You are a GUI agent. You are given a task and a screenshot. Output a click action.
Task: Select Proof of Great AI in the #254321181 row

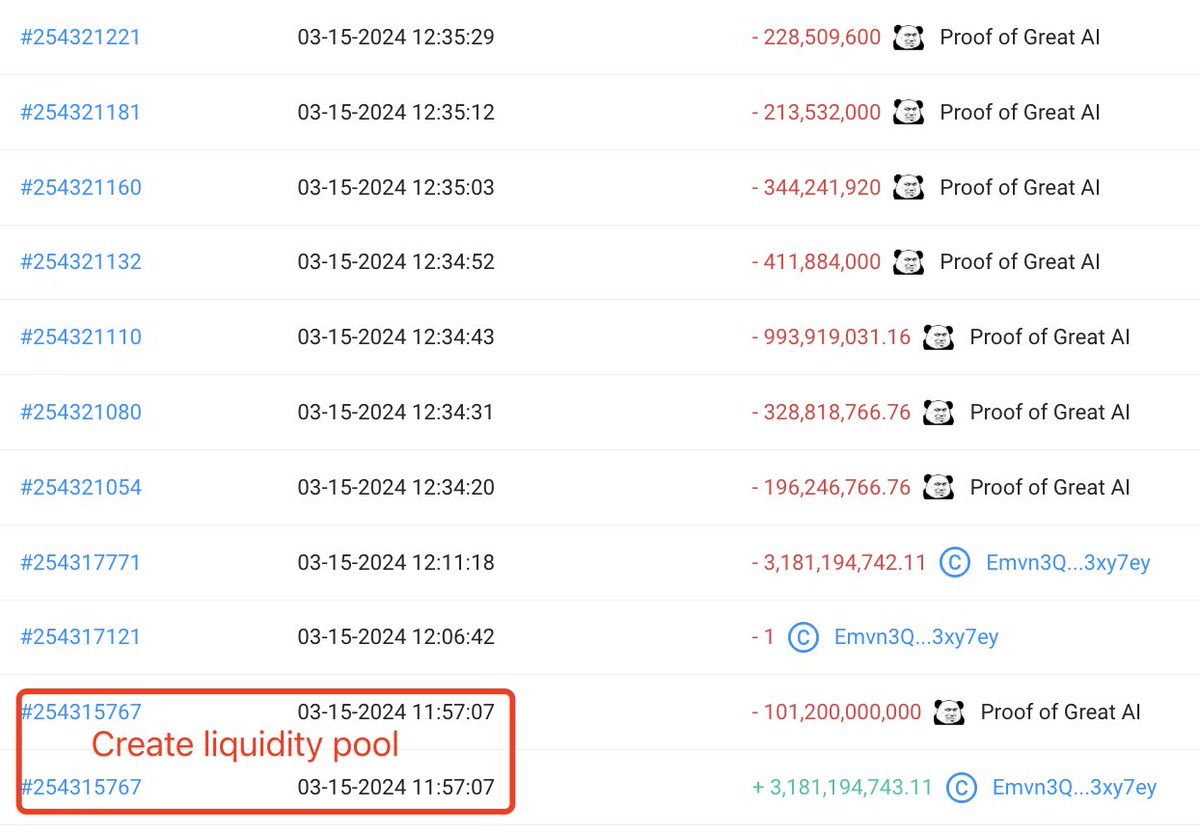pos(1020,112)
